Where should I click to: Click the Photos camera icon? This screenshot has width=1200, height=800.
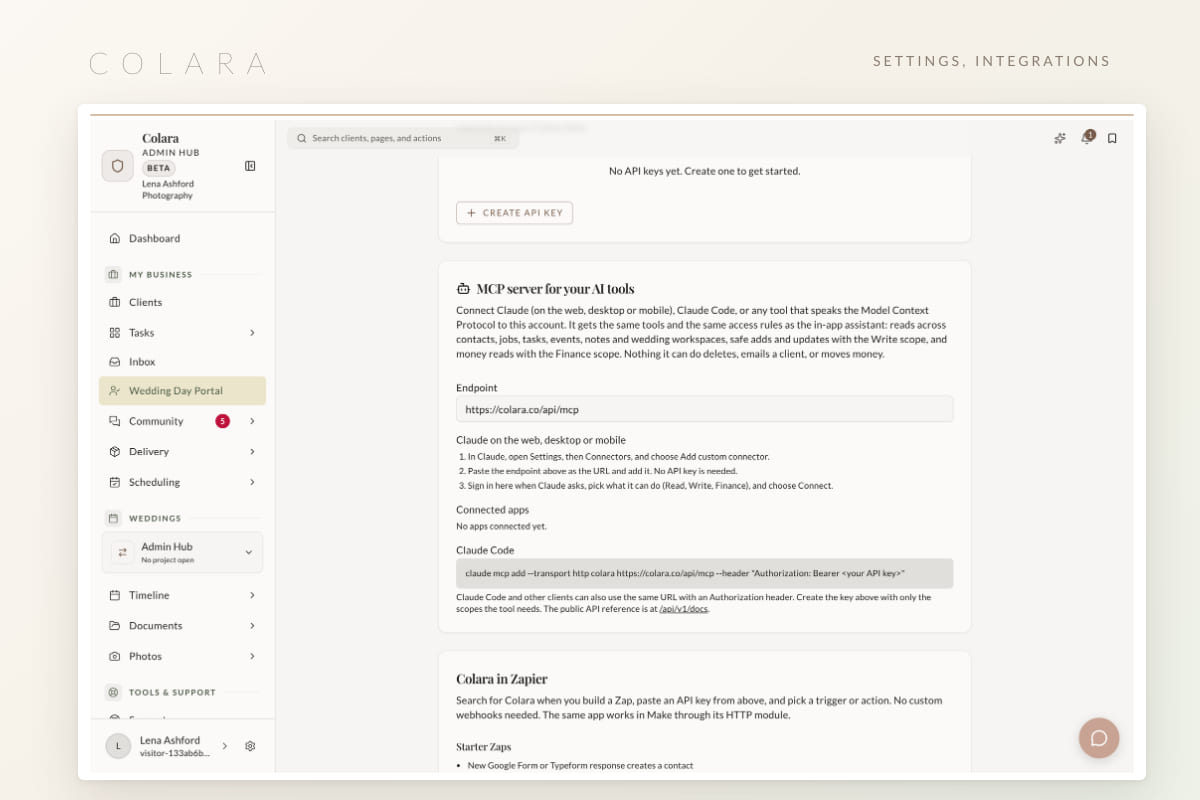pyautogui.click(x=115, y=656)
